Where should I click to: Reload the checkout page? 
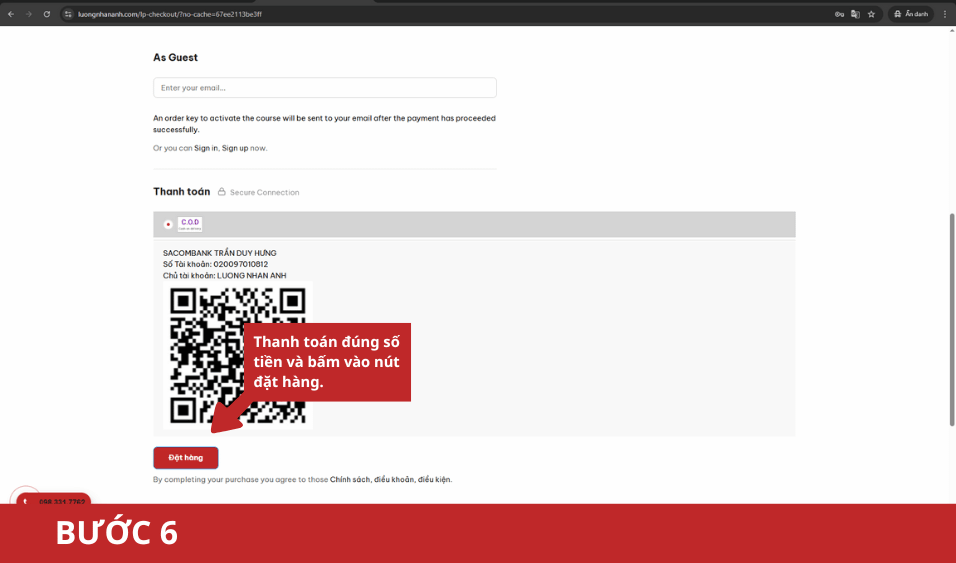pos(46,14)
